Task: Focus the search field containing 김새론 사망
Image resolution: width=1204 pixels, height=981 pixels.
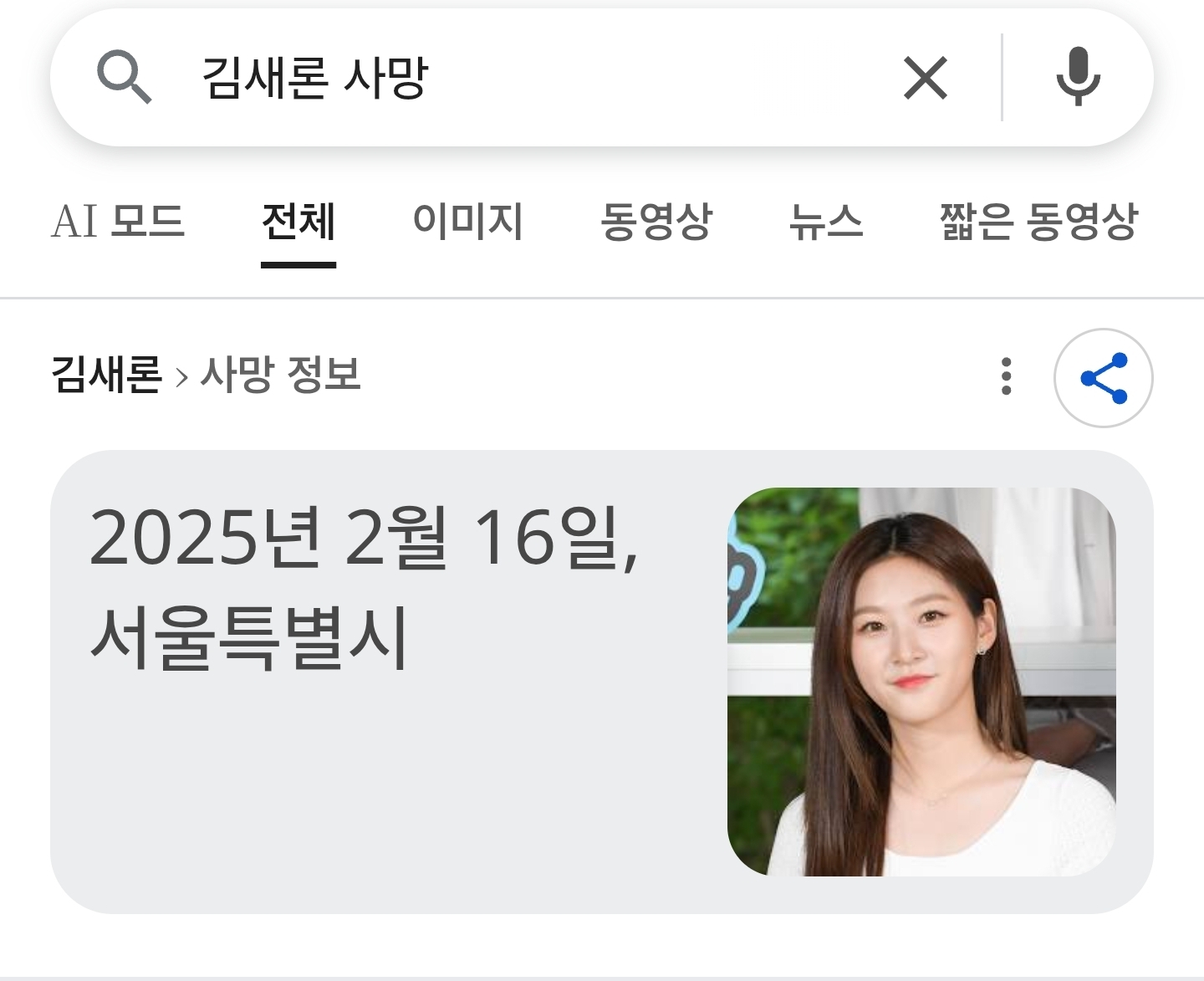Action: [535, 78]
